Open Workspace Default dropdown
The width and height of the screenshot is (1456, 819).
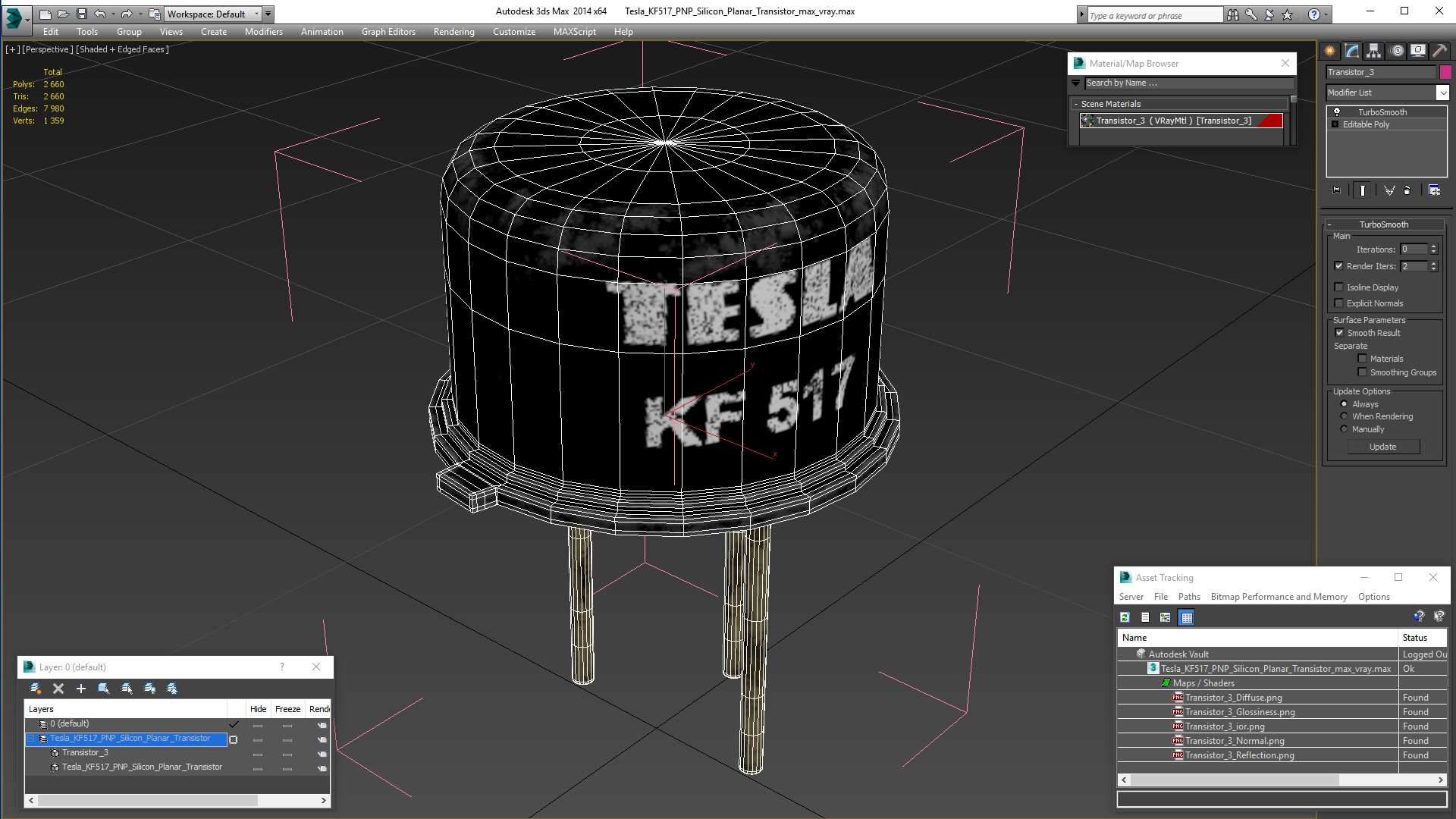(256, 14)
